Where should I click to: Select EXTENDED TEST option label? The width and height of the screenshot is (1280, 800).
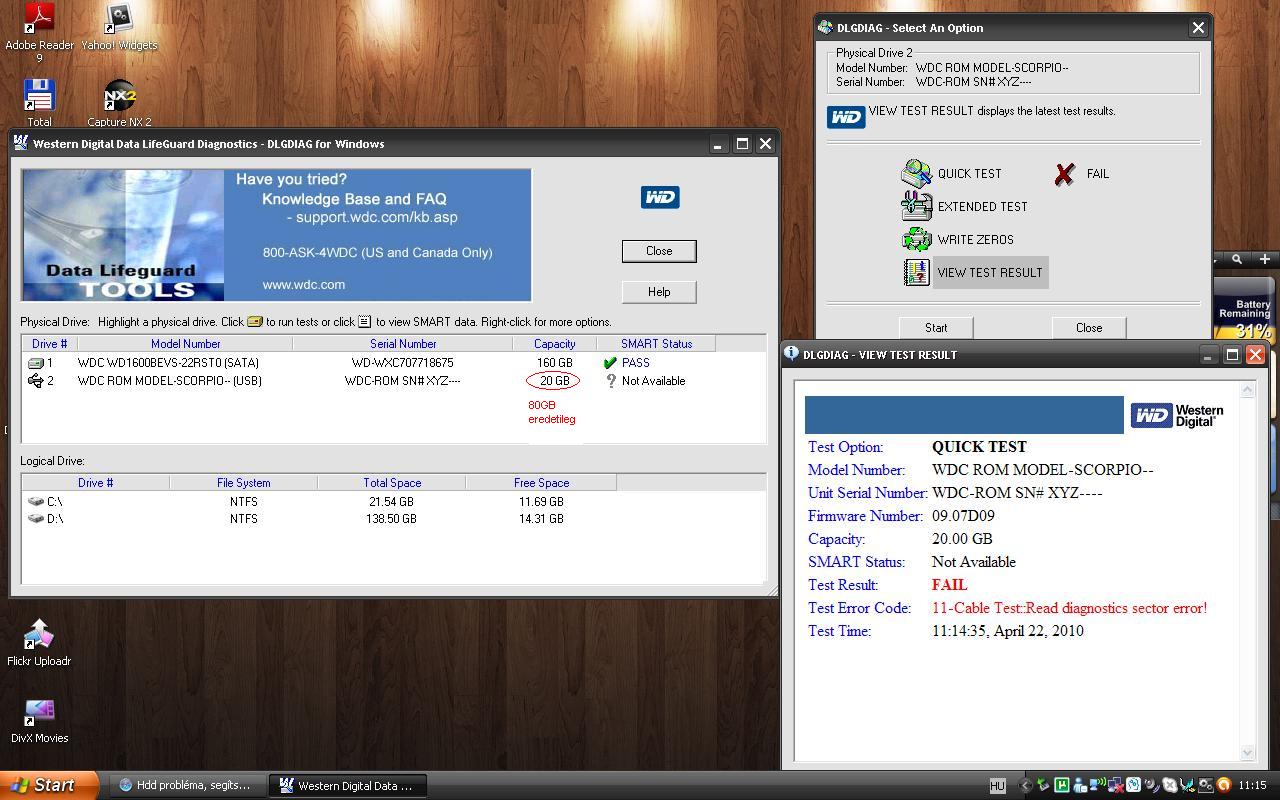pos(982,206)
